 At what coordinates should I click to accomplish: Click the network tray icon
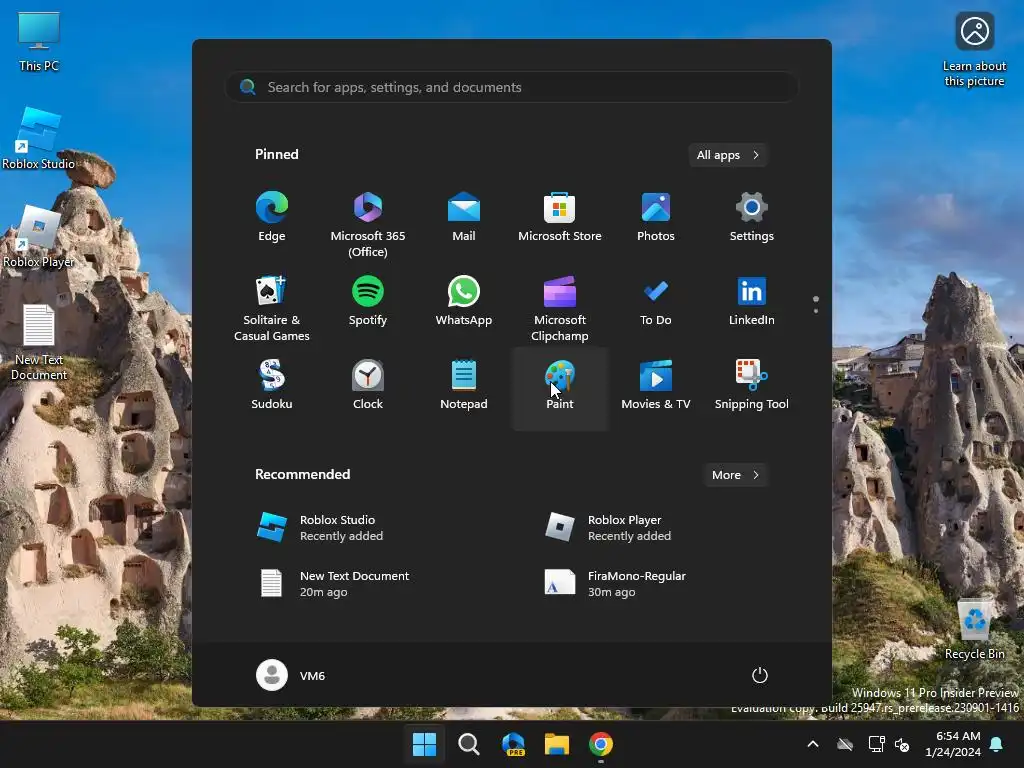pyautogui.click(x=876, y=744)
